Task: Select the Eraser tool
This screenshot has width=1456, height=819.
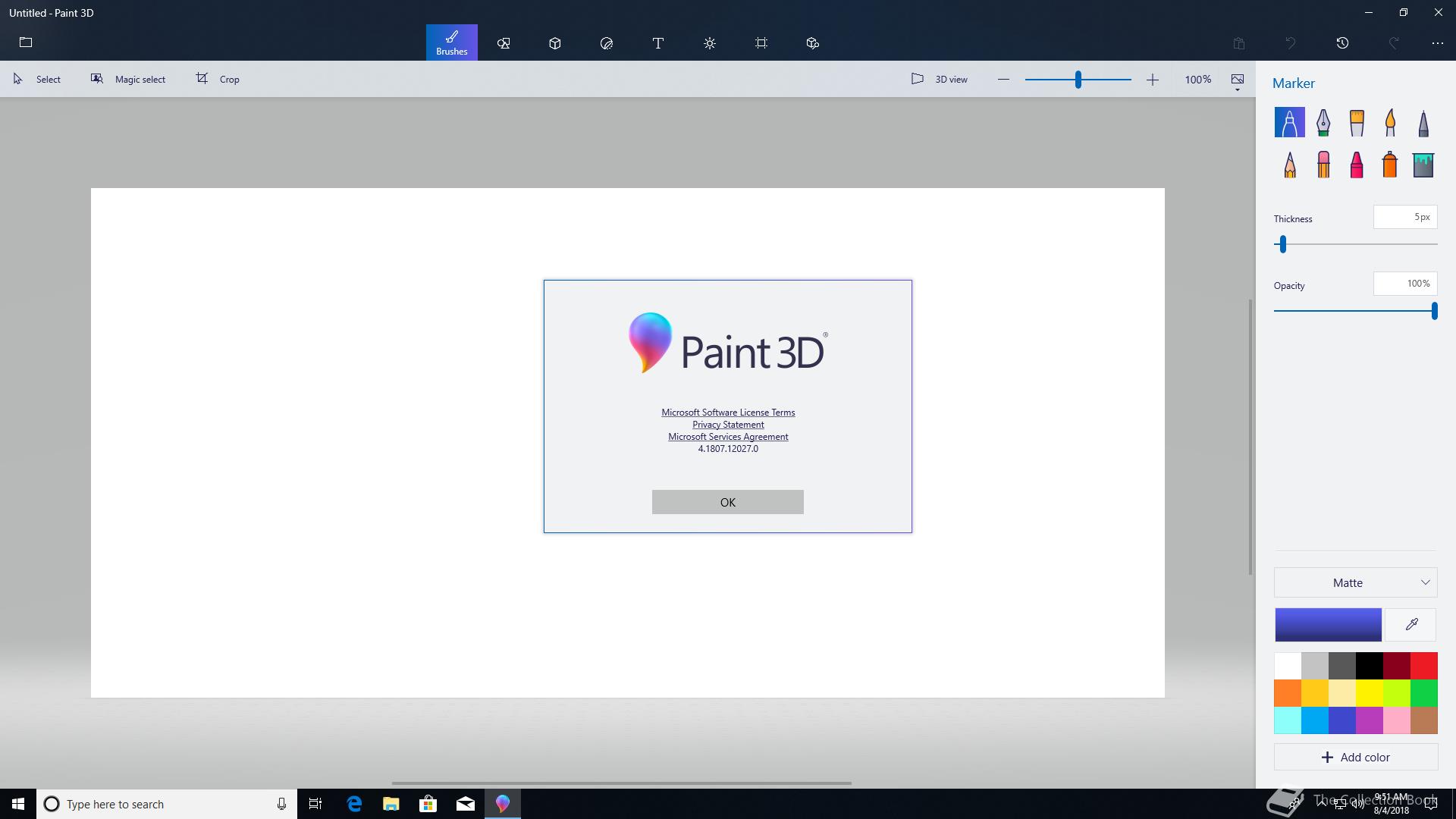Action: coord(1323,165)
